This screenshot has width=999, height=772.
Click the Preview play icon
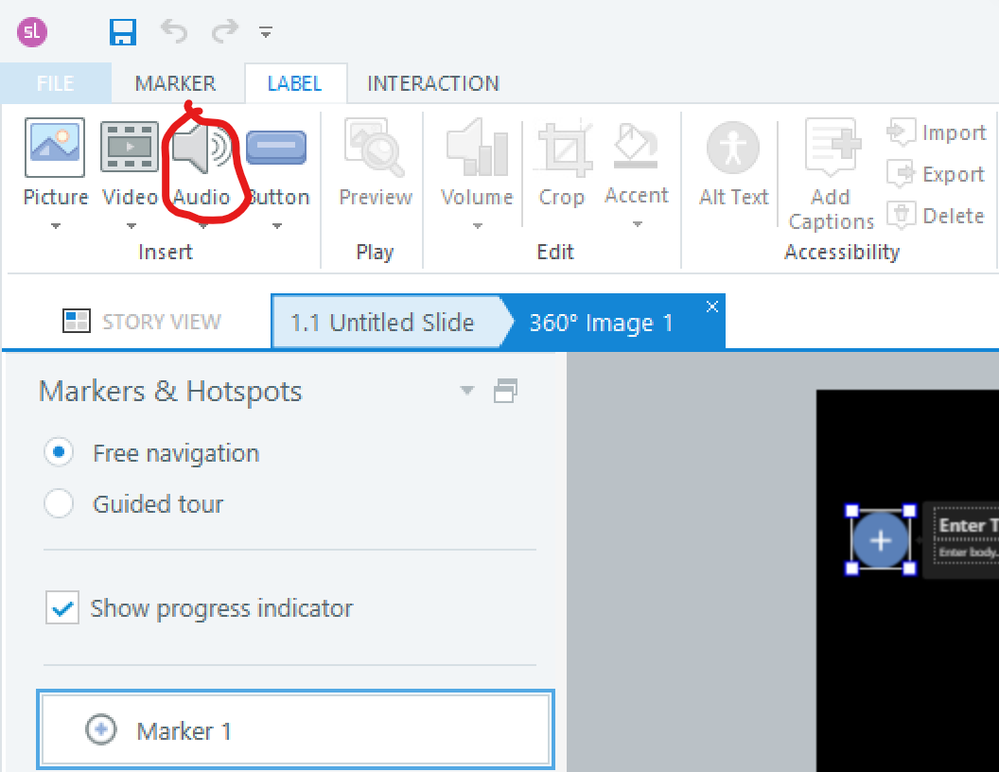375,148
